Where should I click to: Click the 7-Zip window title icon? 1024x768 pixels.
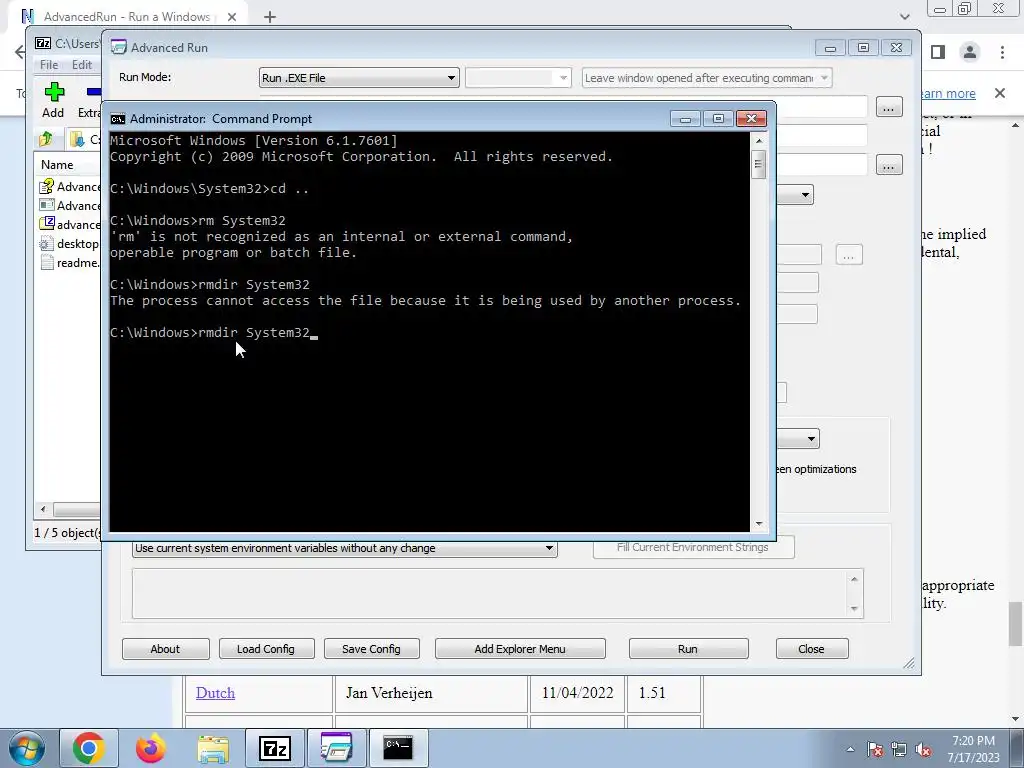[43, 43]
